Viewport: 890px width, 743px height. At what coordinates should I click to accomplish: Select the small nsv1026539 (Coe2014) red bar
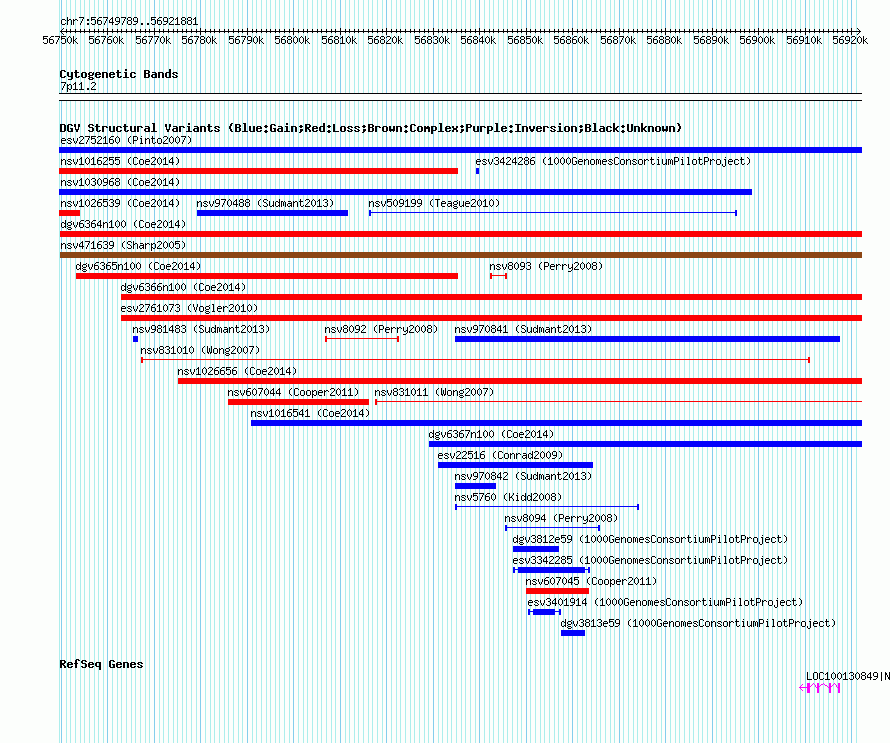click(69, 213)
